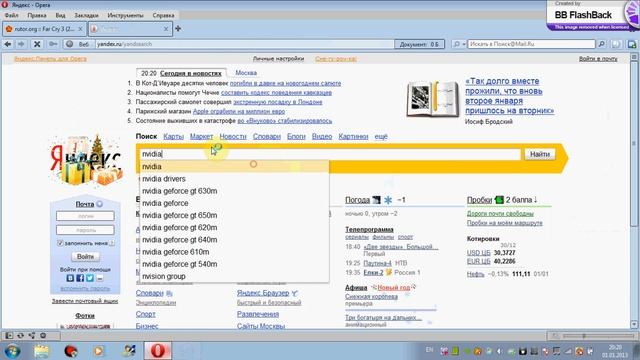This screenshot has height=360, width=640.
Task: Click the more login options icon after Twitter
Action: 100,278
